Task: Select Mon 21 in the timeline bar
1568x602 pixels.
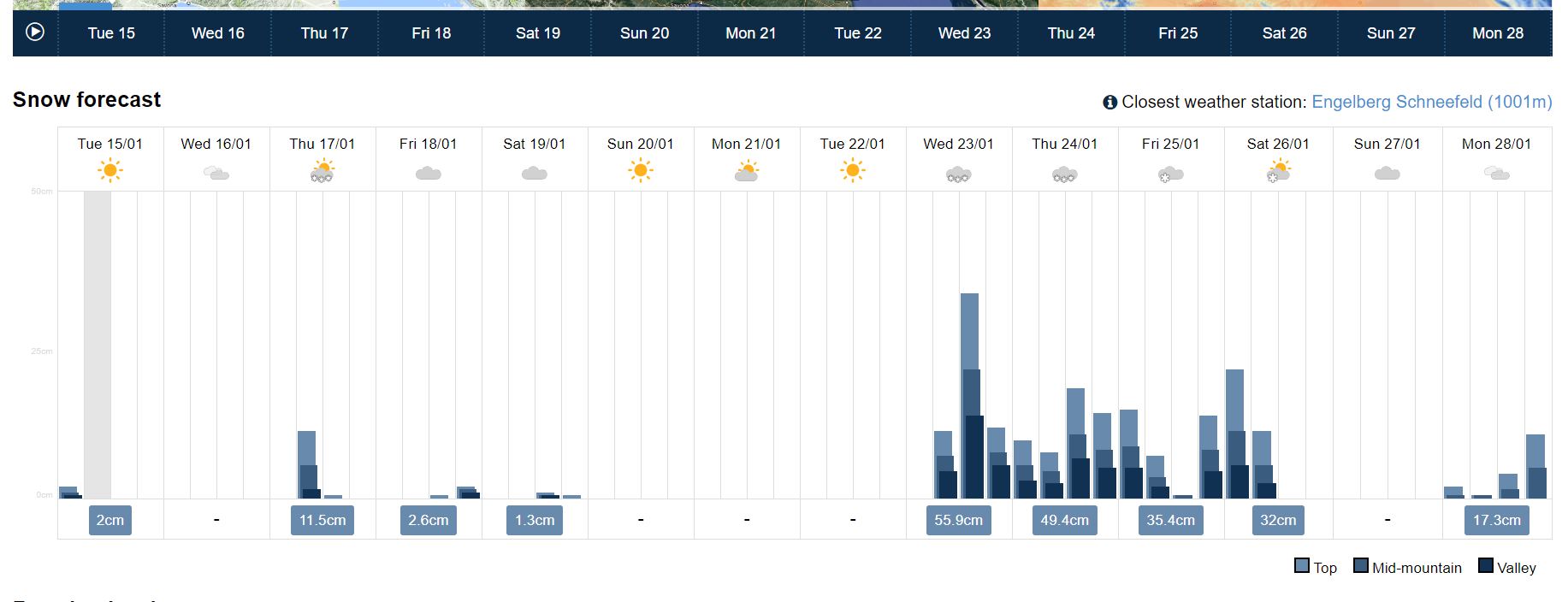Action: 751,33
